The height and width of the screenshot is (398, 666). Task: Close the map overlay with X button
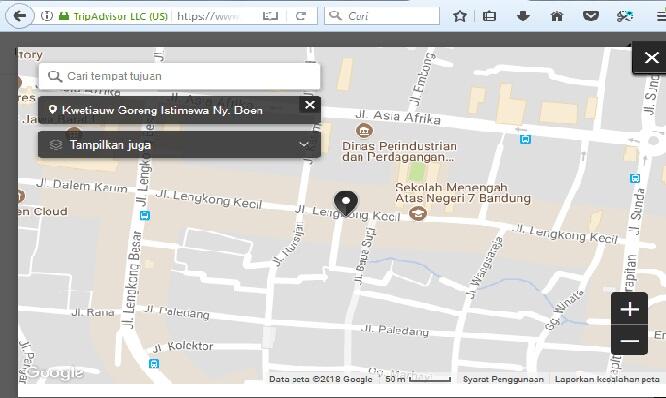click(651, 57)
